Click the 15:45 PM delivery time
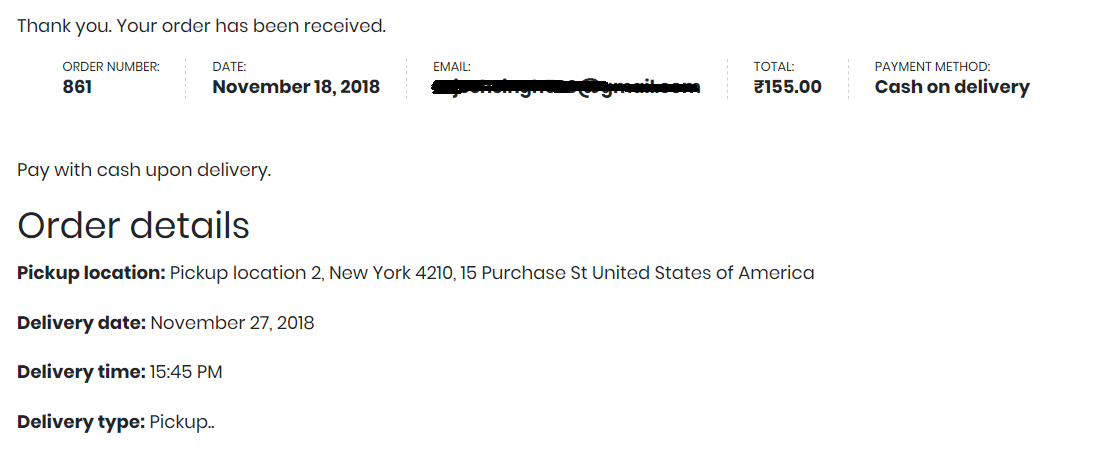 pos(186,372)
